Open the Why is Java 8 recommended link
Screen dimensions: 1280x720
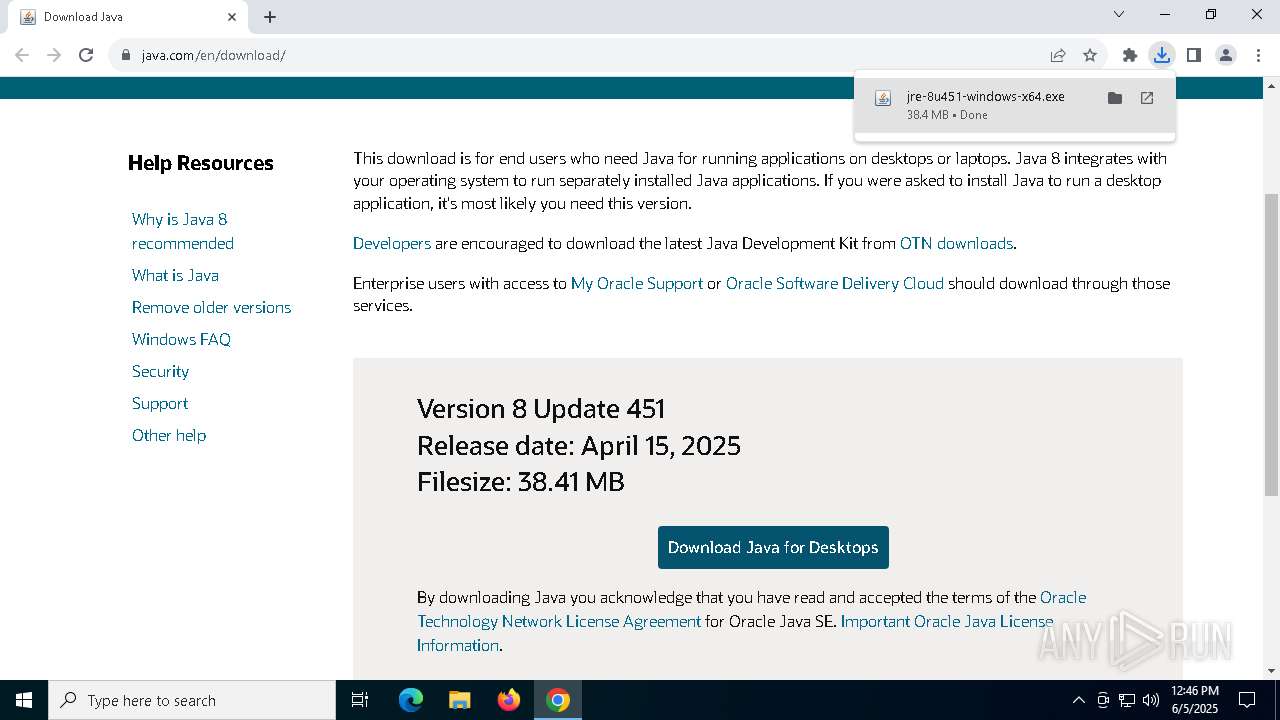click(183, 231)
